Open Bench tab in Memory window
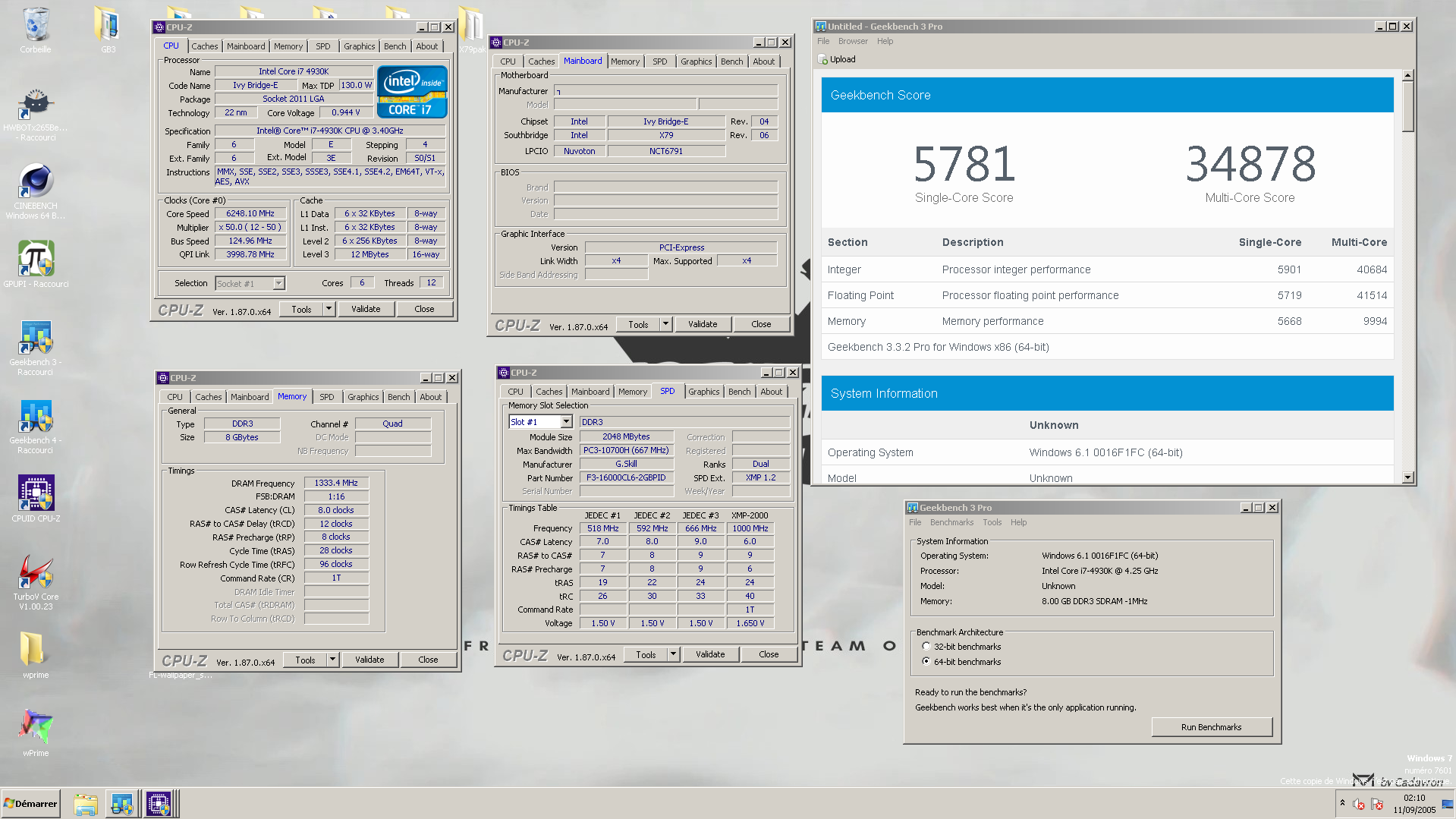This screenshot has height=819, width=1456. click(398, 397)
